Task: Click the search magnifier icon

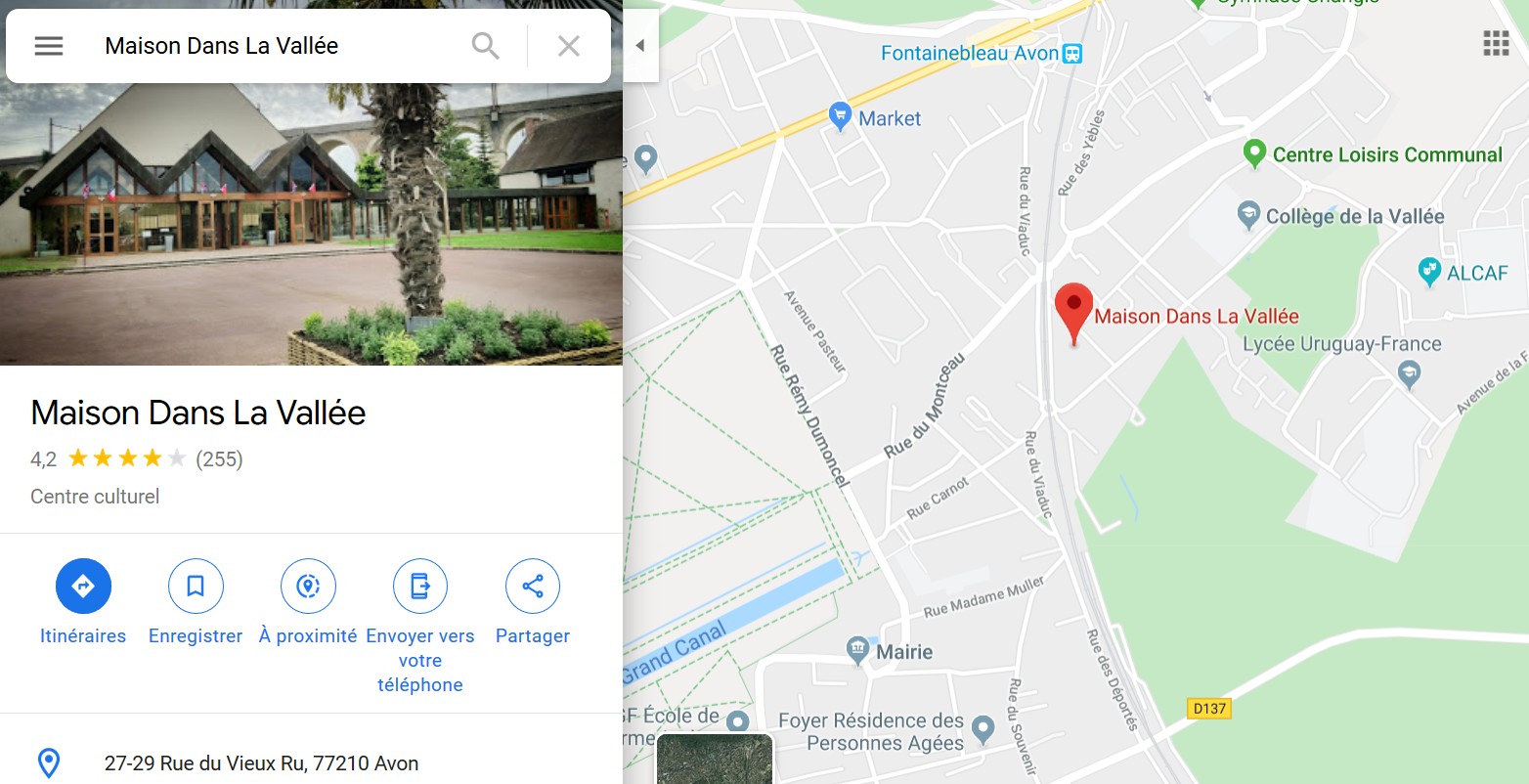Action: click(x=485, y=46)
